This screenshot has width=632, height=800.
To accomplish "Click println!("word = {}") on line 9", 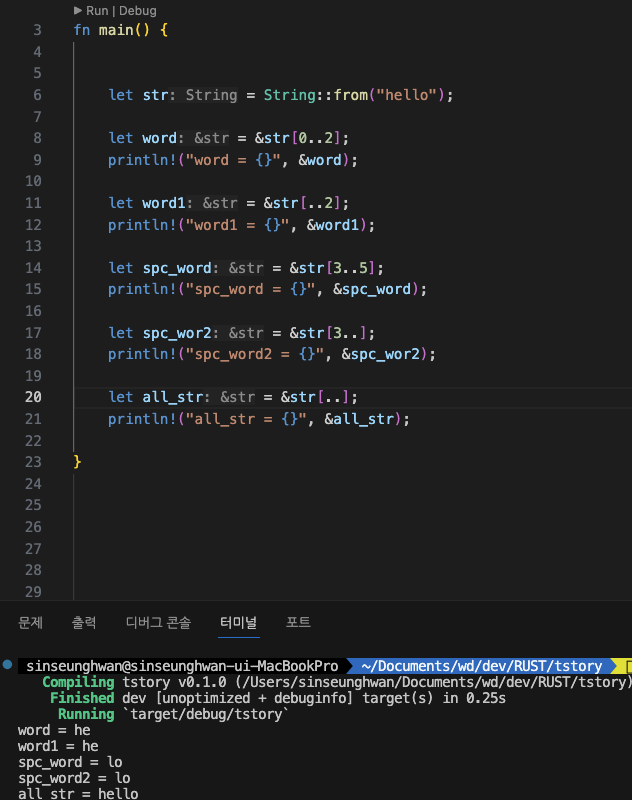I will click(x=233, y=160).
